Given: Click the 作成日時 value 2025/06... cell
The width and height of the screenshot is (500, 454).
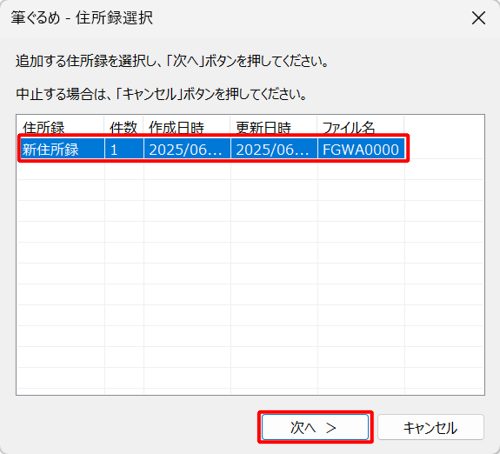Looking at the screenshot, I should 187,149.
